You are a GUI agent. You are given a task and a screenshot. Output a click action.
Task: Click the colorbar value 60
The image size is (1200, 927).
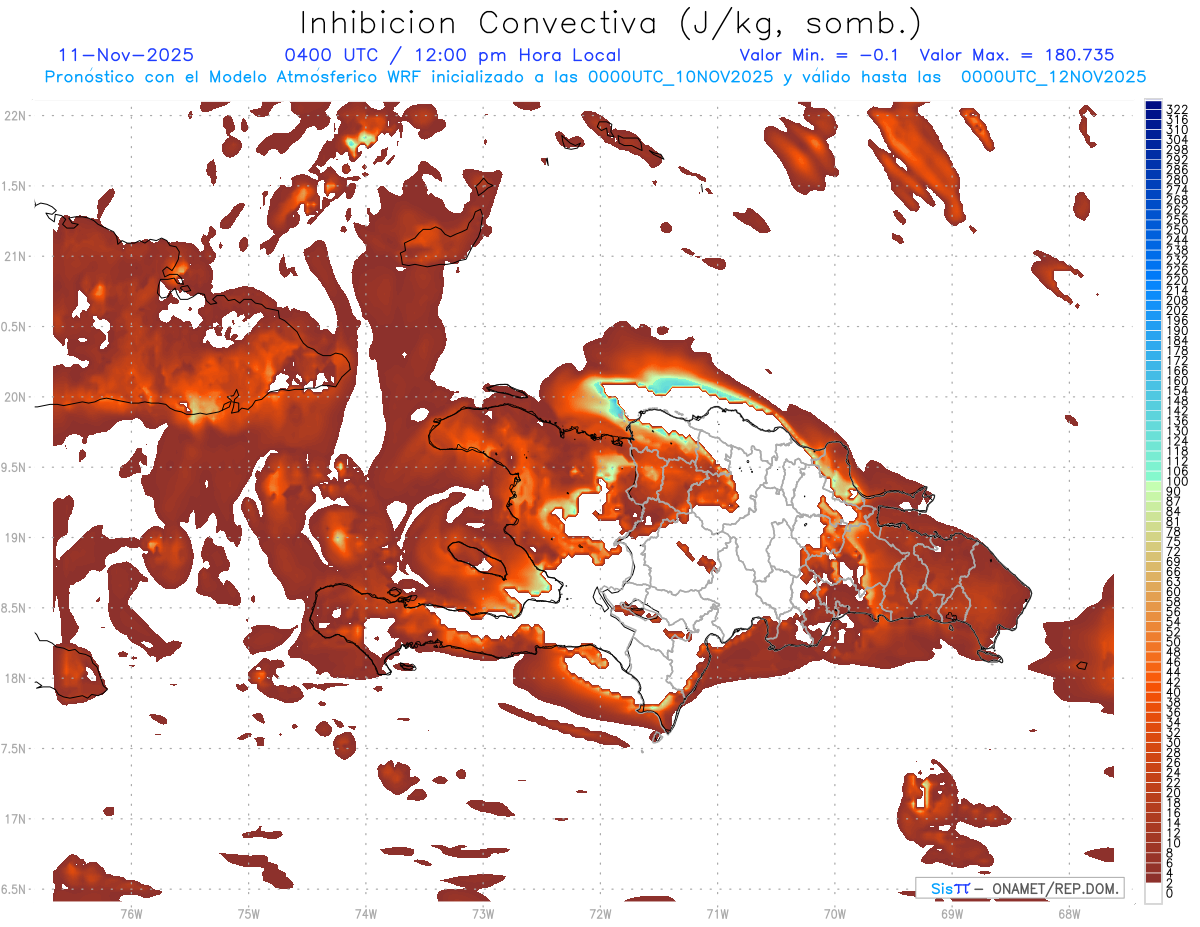(x=1174, y=591)
